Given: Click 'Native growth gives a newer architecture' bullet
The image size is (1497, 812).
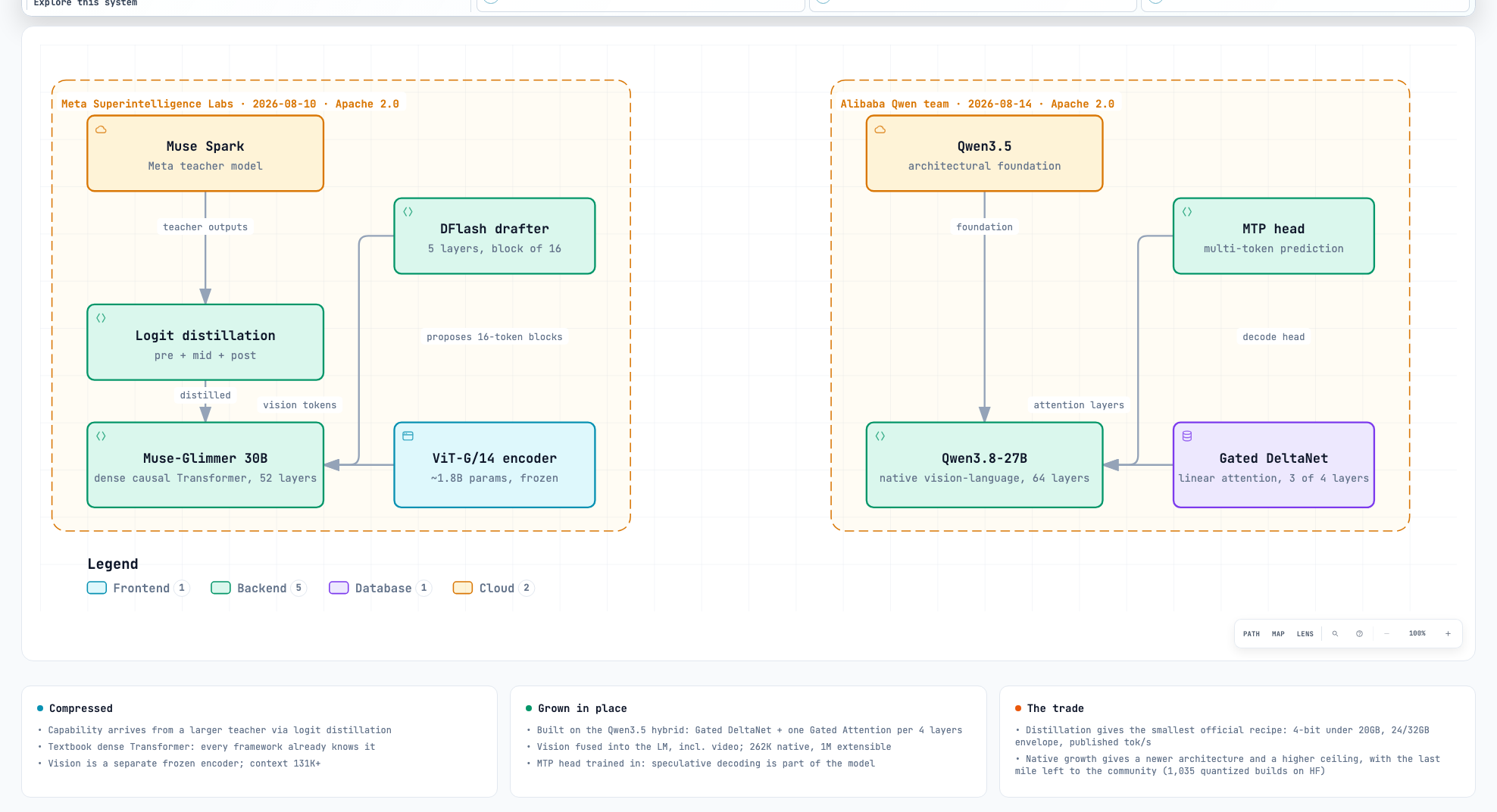Looking at the screenshot, I should click(x=1227, y=765).
